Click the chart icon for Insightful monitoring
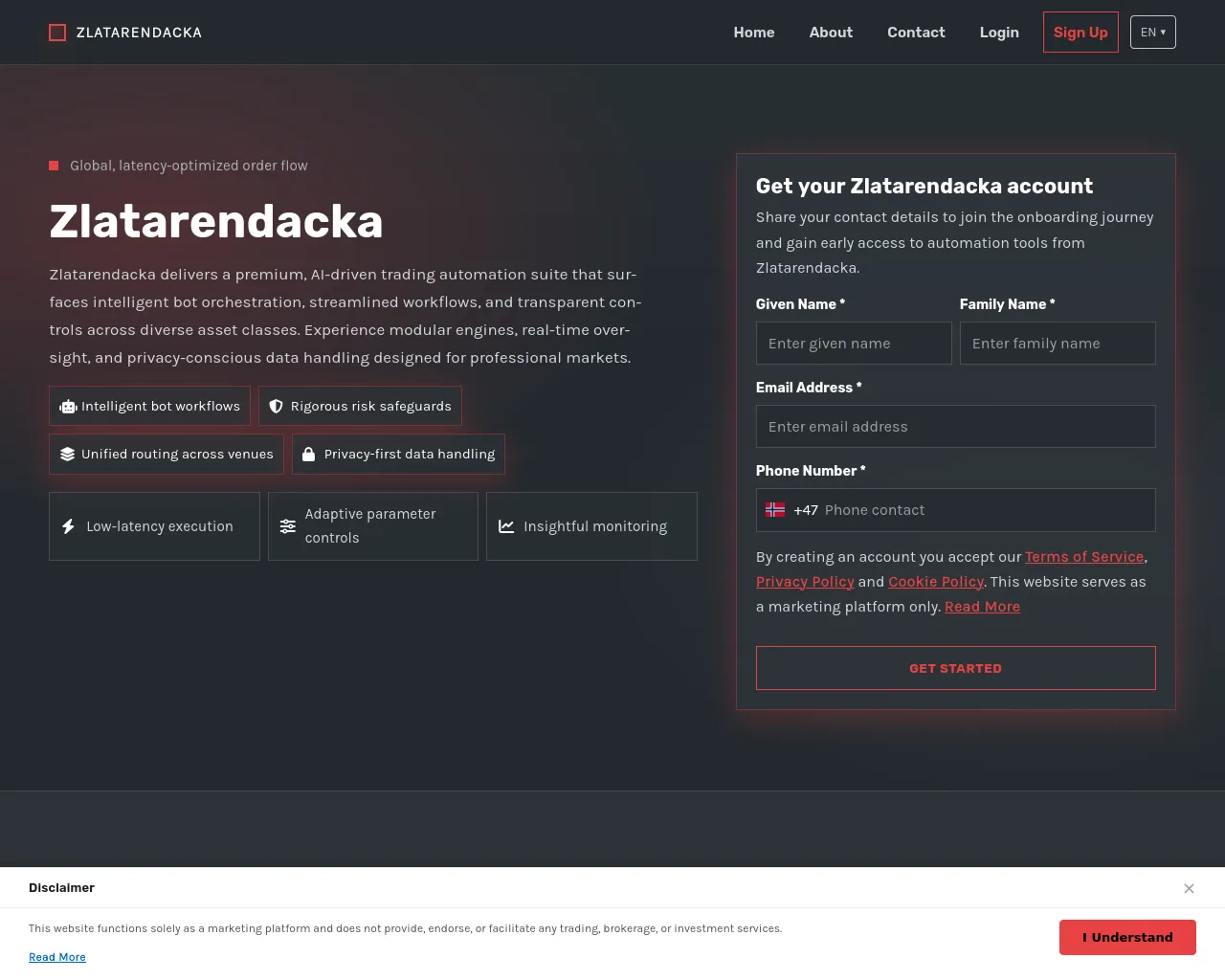1225x980 pixels. pyautogui.click(x=506, y=526)
